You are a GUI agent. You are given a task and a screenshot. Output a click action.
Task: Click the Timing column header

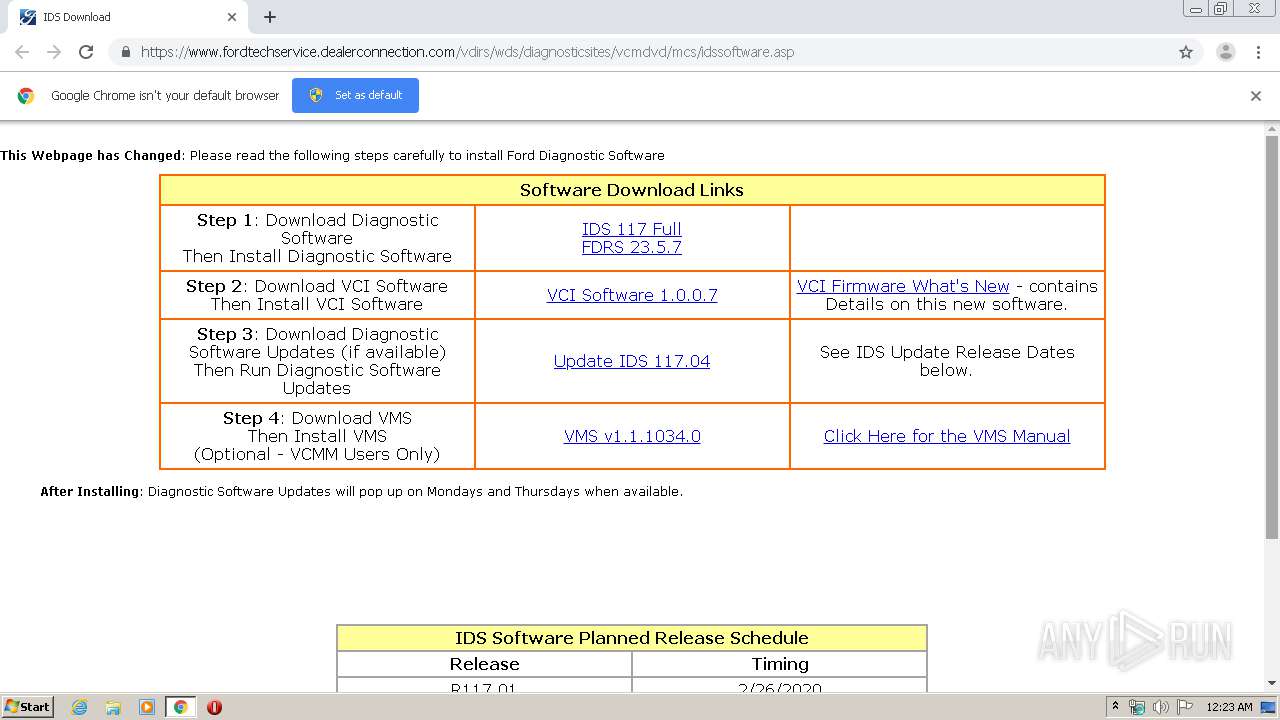(x=779, y=664)
